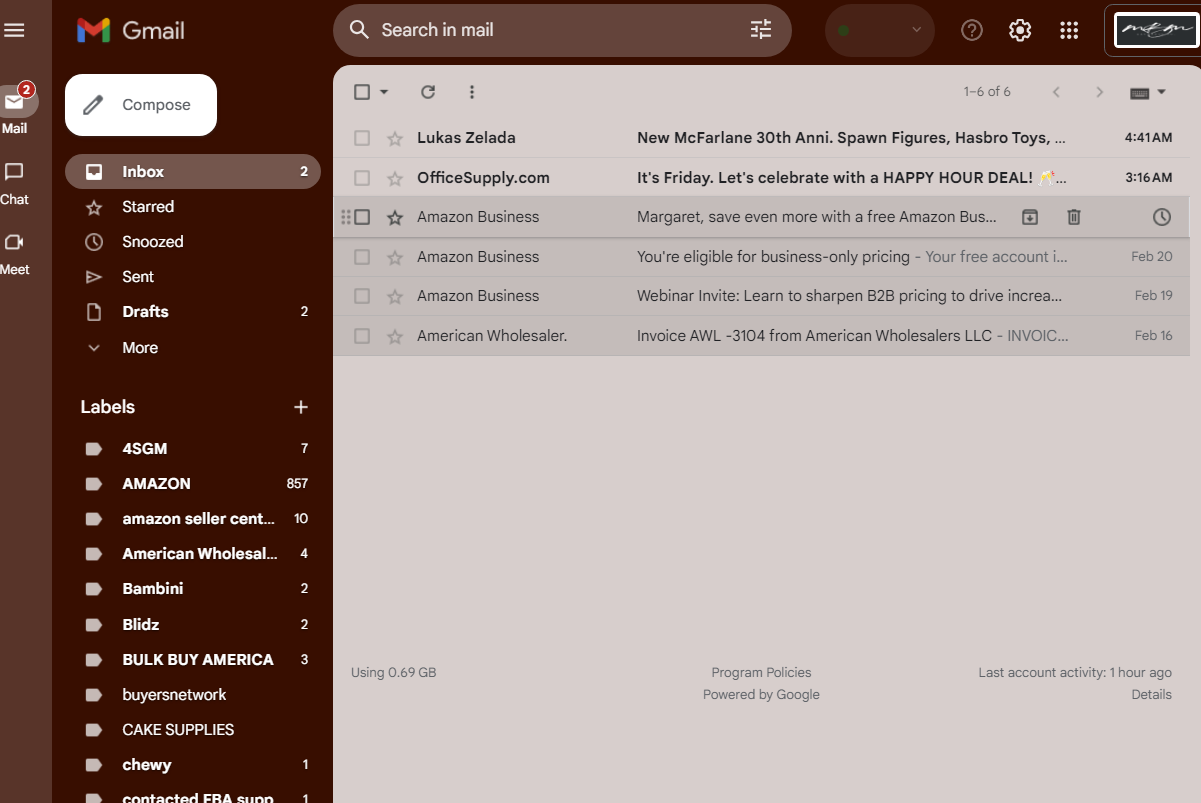Click the search magnifier icon
1201x803 pixels.
pos(359,30)
